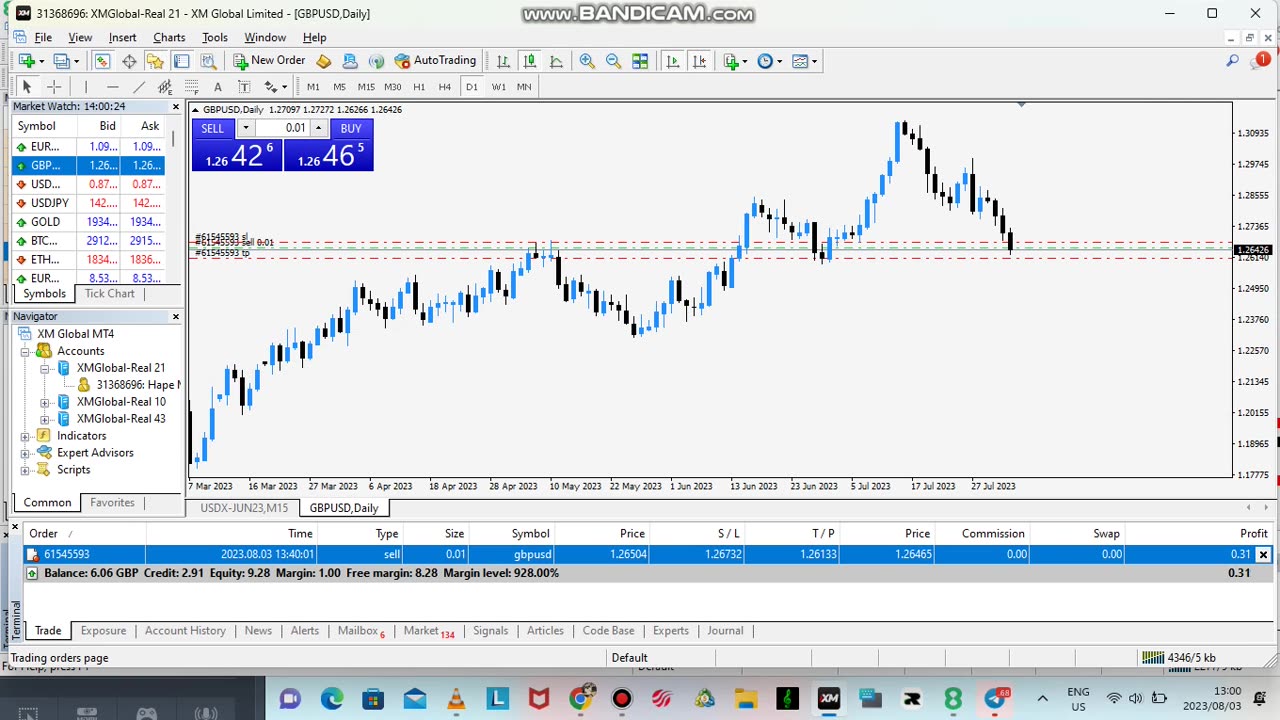
Task: Switch to the W1 timeframe
Action: tap(498, 87)
